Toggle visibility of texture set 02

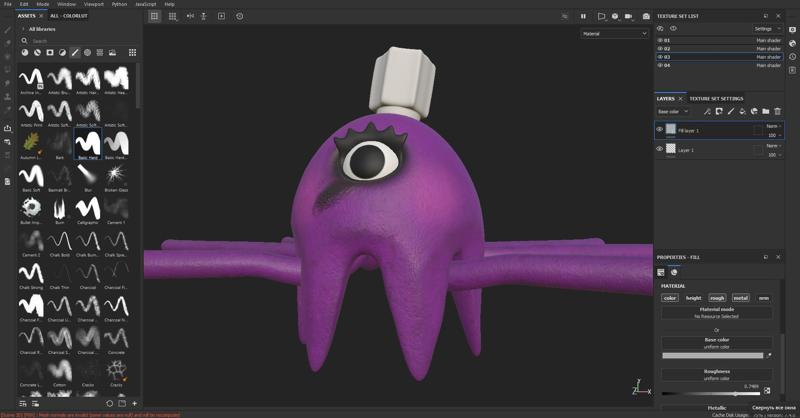click(x=660, y=48)
